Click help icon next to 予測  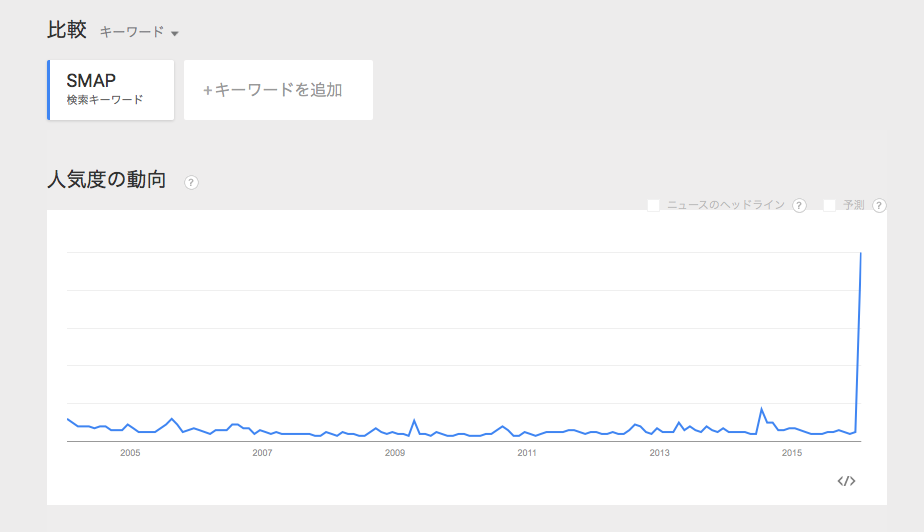pos(879,206)
